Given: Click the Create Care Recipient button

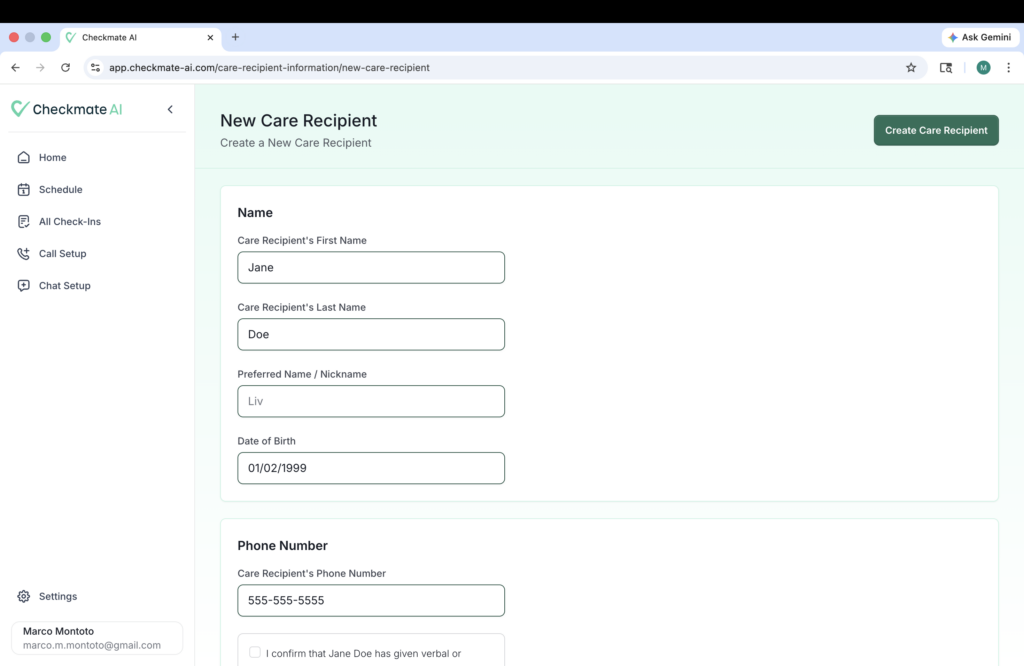Looking at the screenshot, I should [936, 130].
